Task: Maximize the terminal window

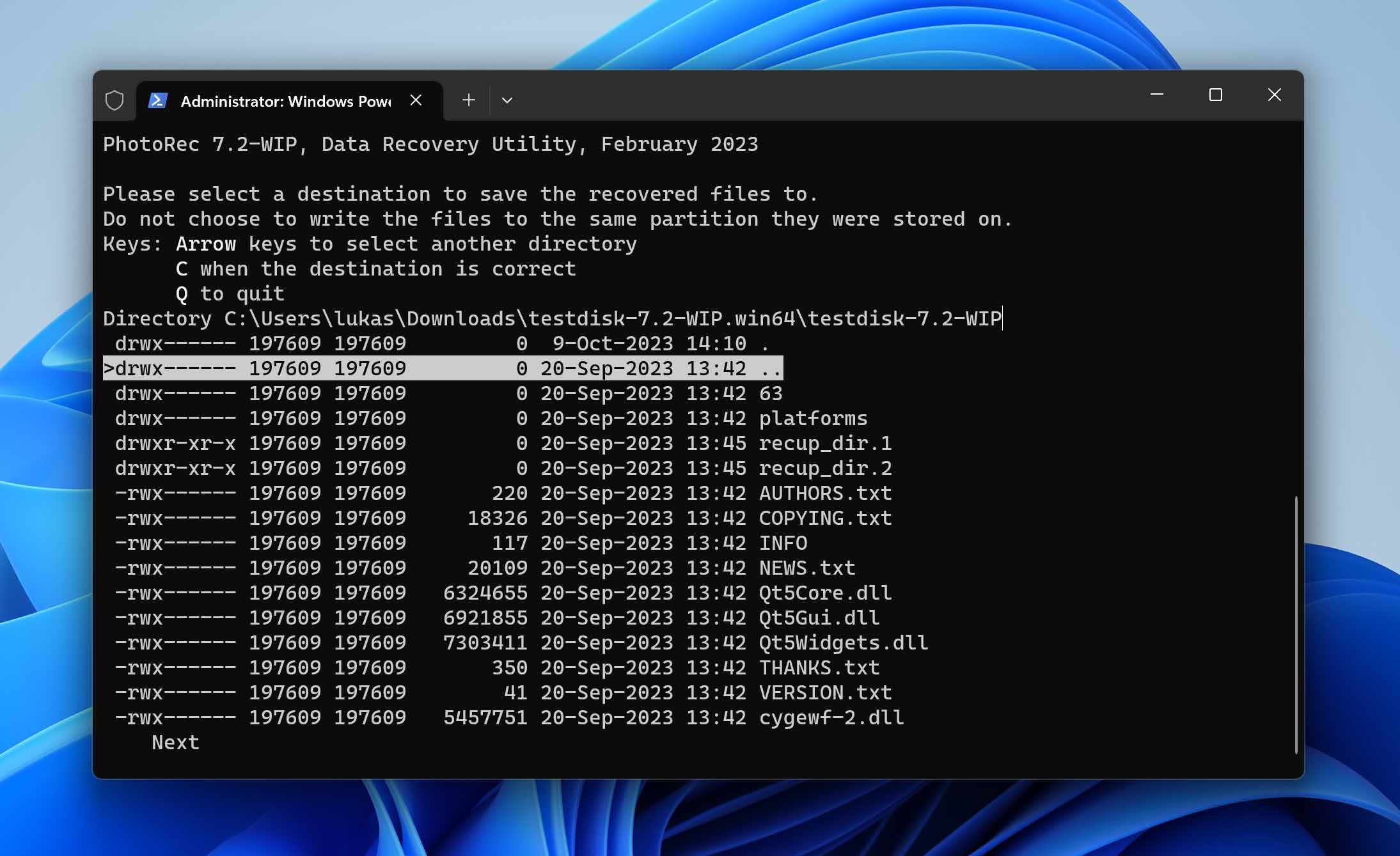Action: [x=1216, y=95]
